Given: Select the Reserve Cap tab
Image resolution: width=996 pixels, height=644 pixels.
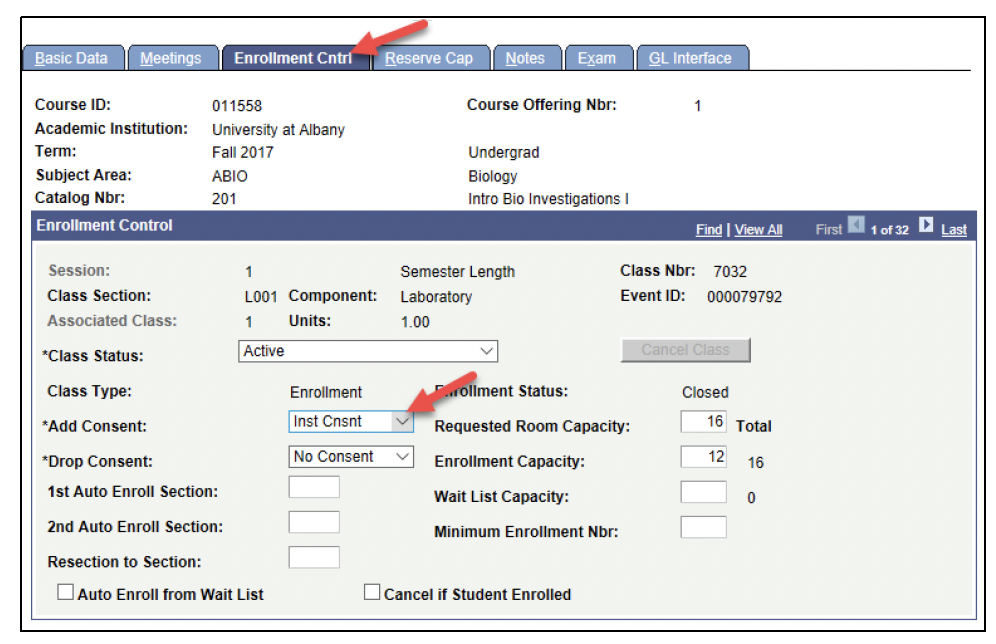Looking at the screenshot, I should (429, 58).
